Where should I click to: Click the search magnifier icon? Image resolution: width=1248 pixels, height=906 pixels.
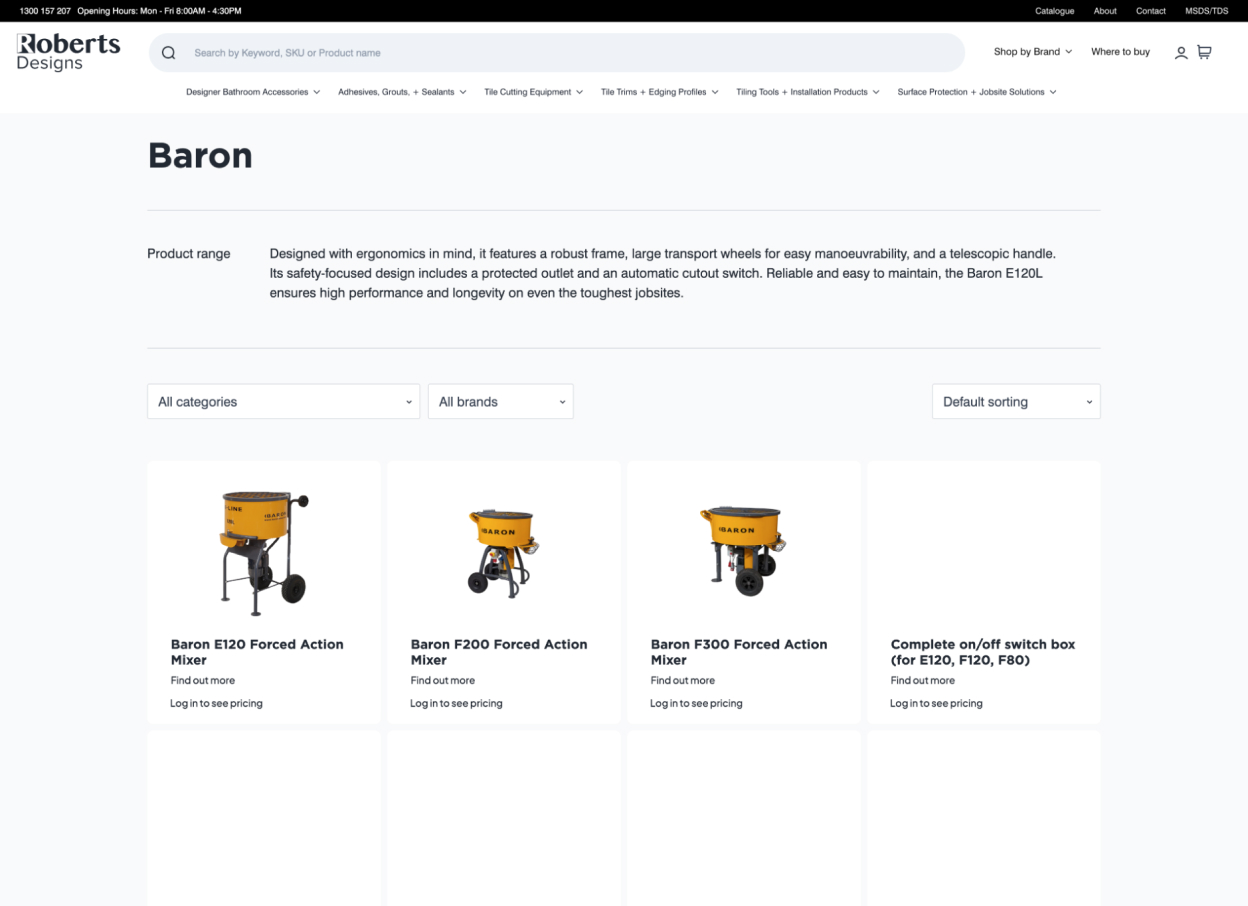tap(168, 53)
